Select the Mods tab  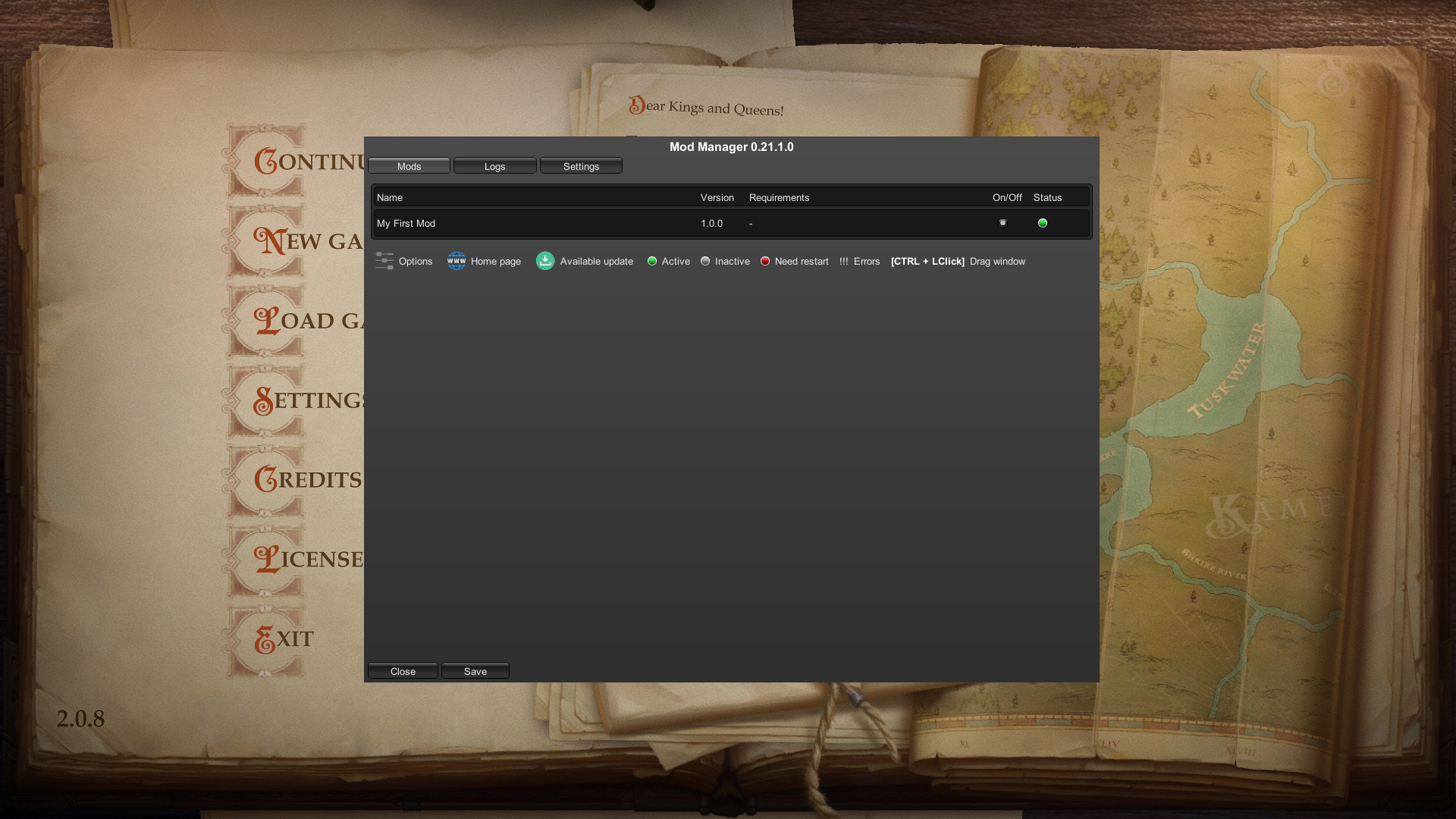[x=409, y=166]
